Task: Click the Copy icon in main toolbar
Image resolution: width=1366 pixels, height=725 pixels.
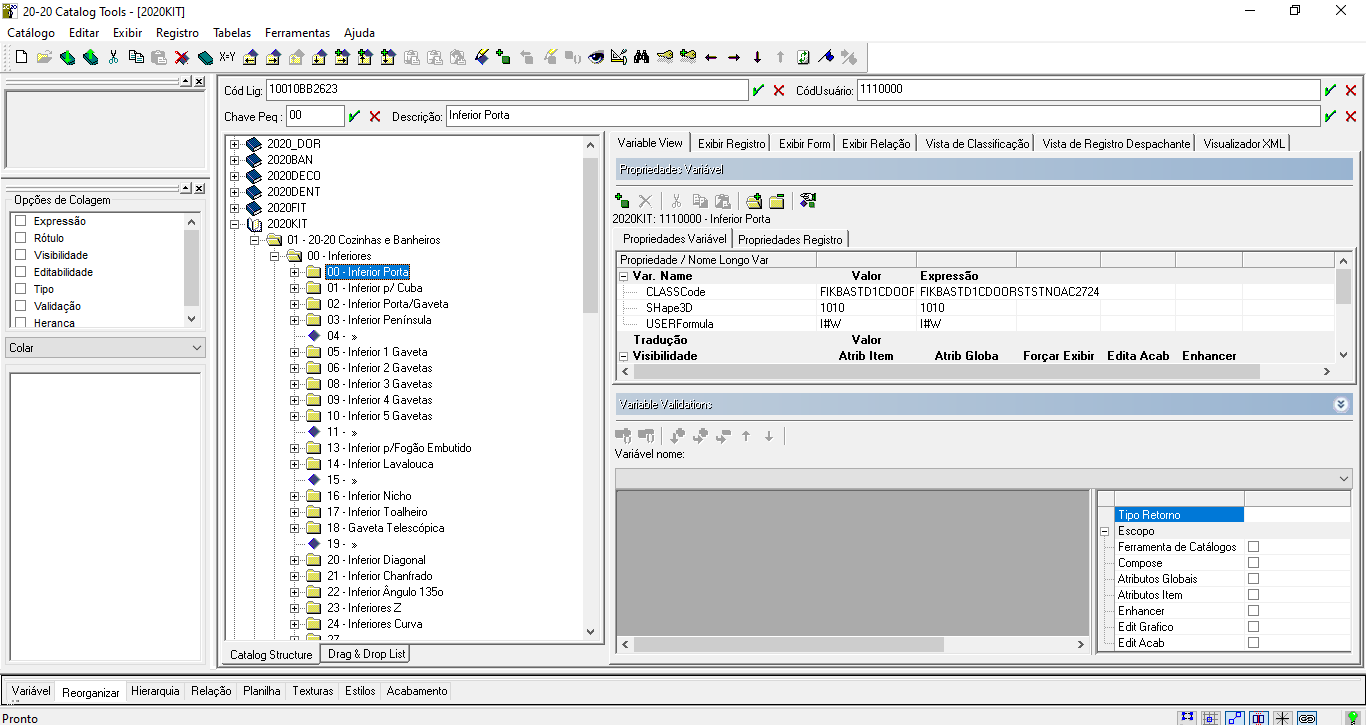Action: (x=136, y=57)
